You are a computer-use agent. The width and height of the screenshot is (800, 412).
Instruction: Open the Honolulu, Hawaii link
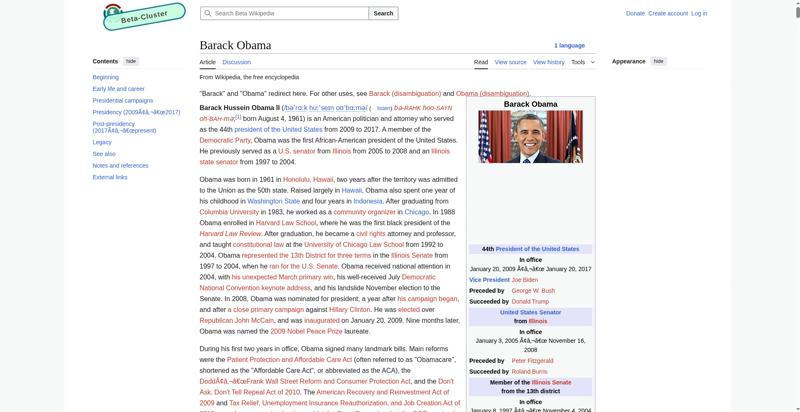(x=308, y=179)
